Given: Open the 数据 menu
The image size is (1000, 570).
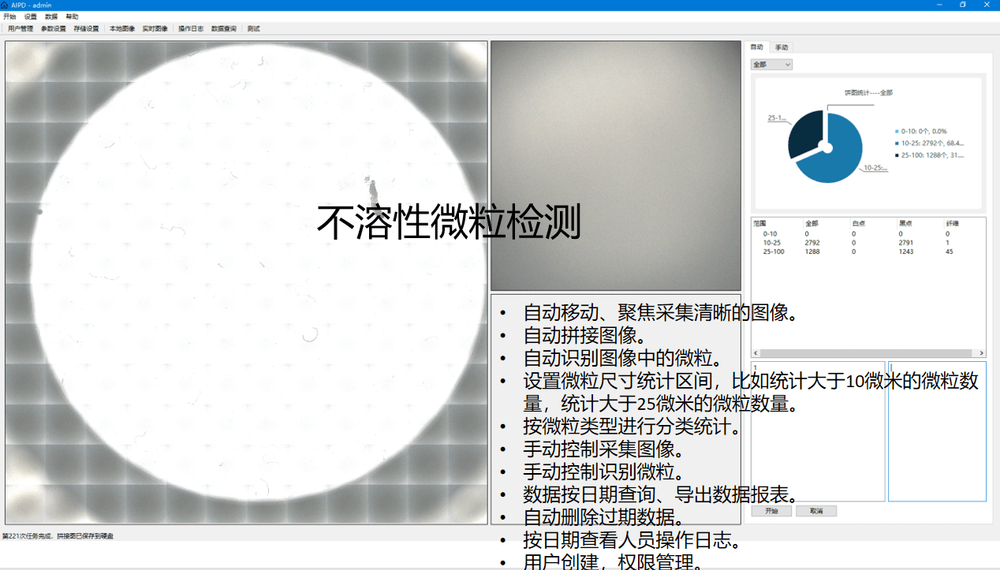Looking at the screenshot, I should 51,17.
